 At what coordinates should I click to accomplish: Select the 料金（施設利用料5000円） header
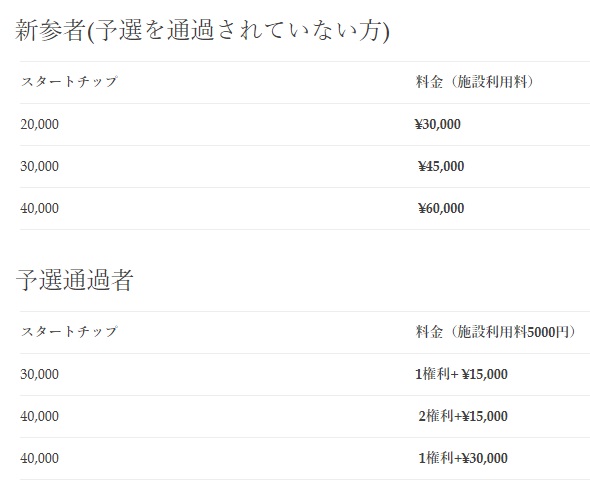(x=496, y=332)
